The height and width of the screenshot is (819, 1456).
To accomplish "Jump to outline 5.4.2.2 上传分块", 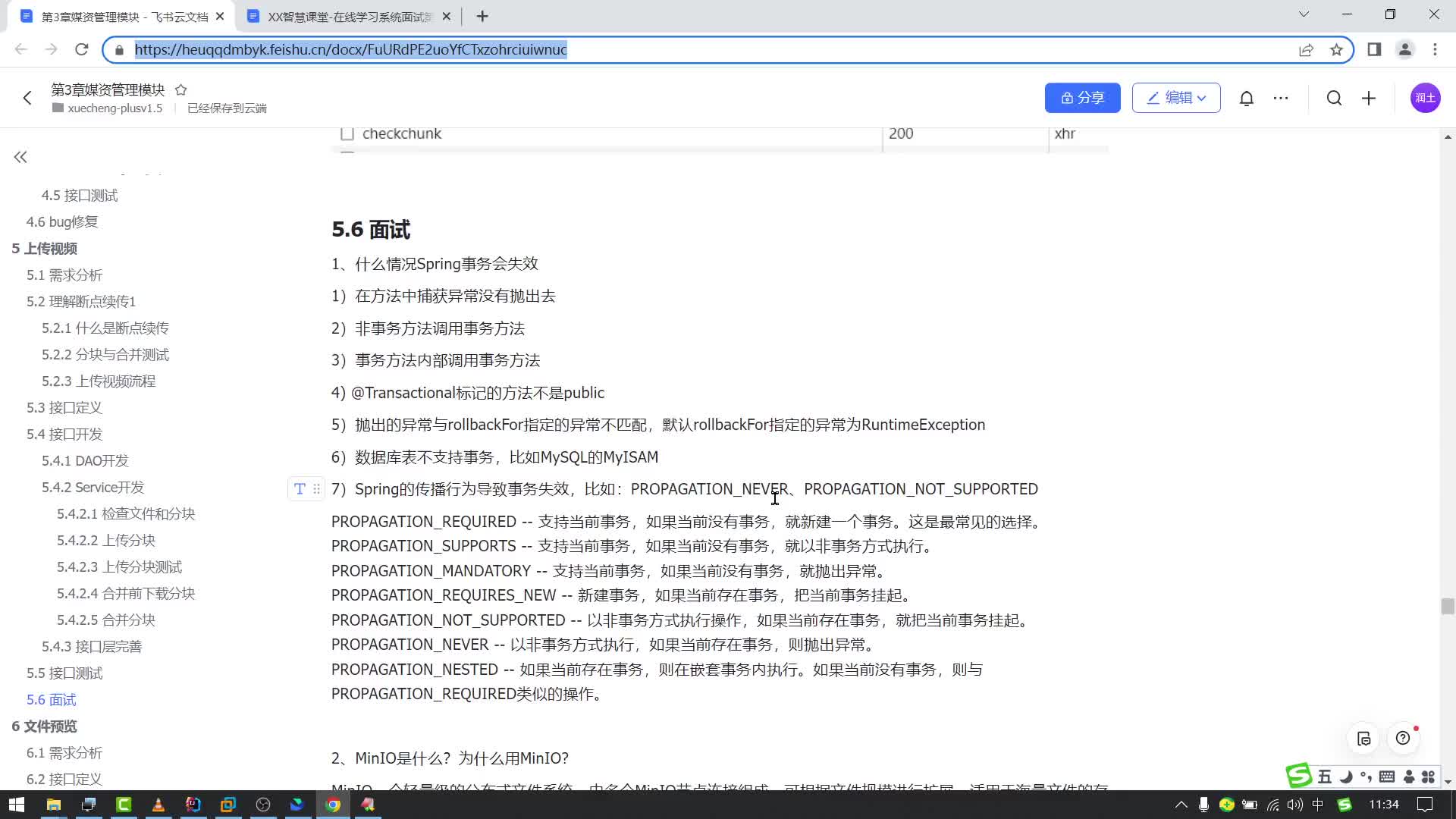I will (106, 541).
